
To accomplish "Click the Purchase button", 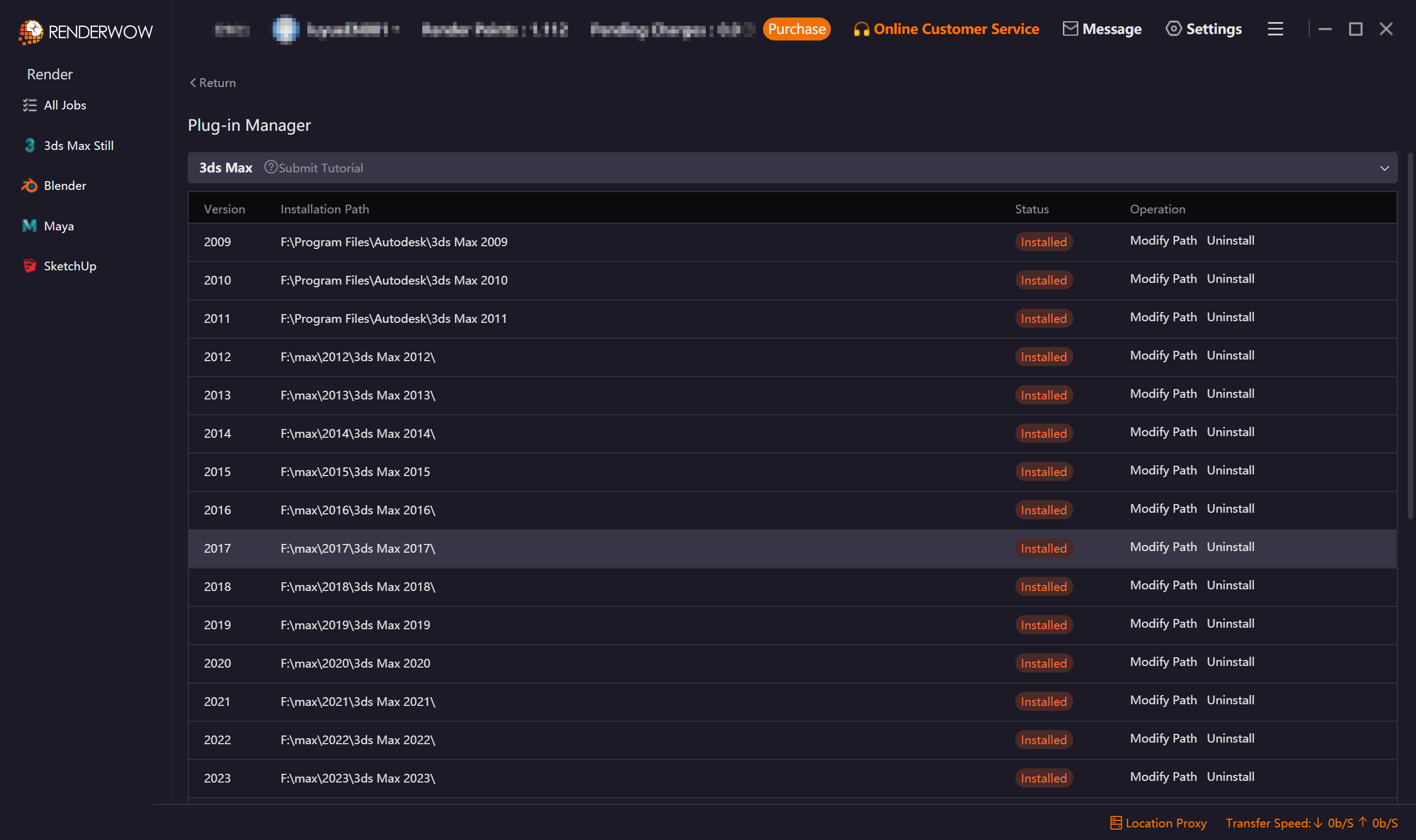I will pyautogui.click(x=796, y=29).
